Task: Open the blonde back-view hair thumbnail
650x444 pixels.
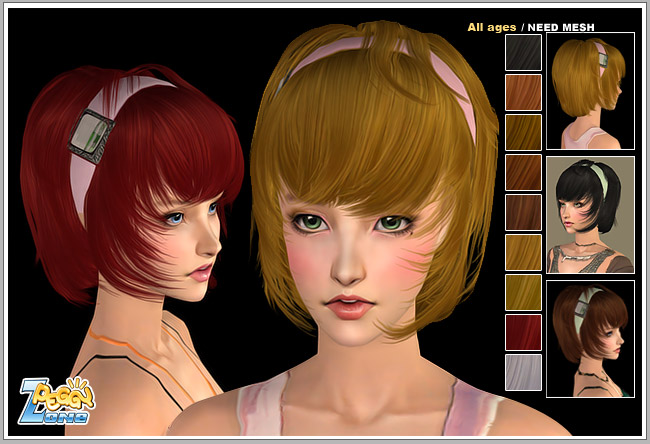Action: coord(590,91)
